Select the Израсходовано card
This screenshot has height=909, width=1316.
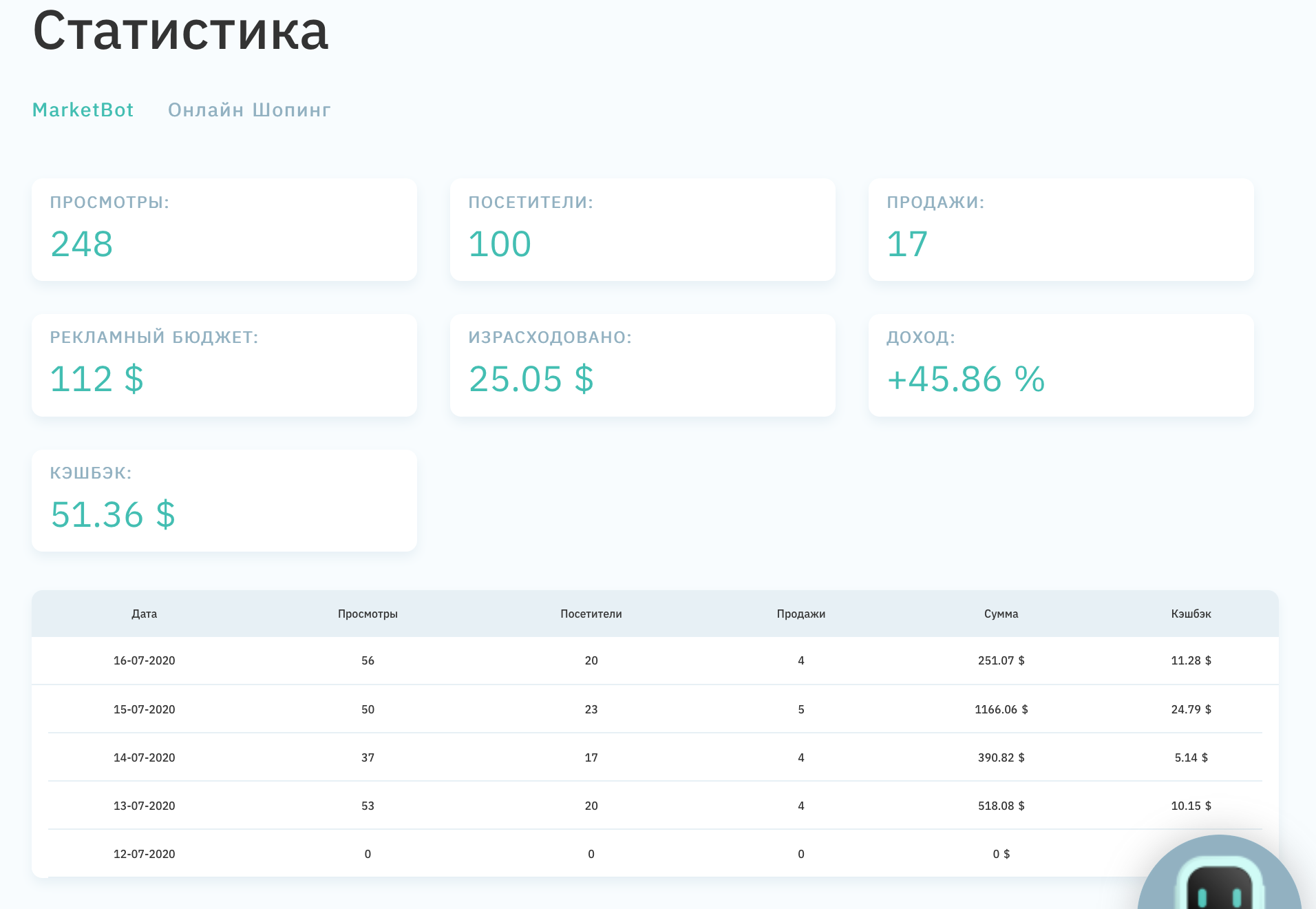click(642, 365)
